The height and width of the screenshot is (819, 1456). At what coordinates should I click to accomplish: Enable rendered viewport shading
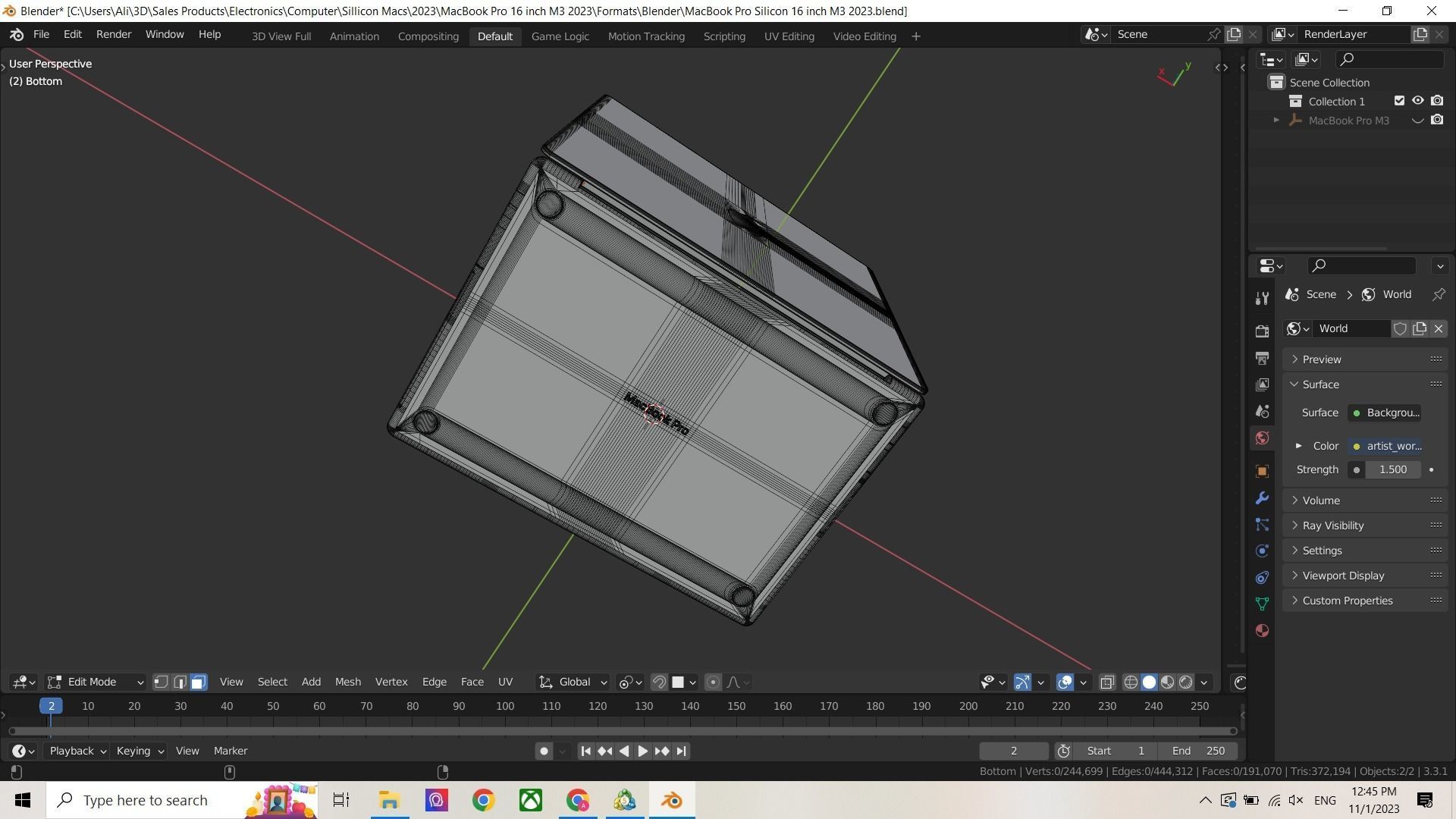tap(1186, 682)
